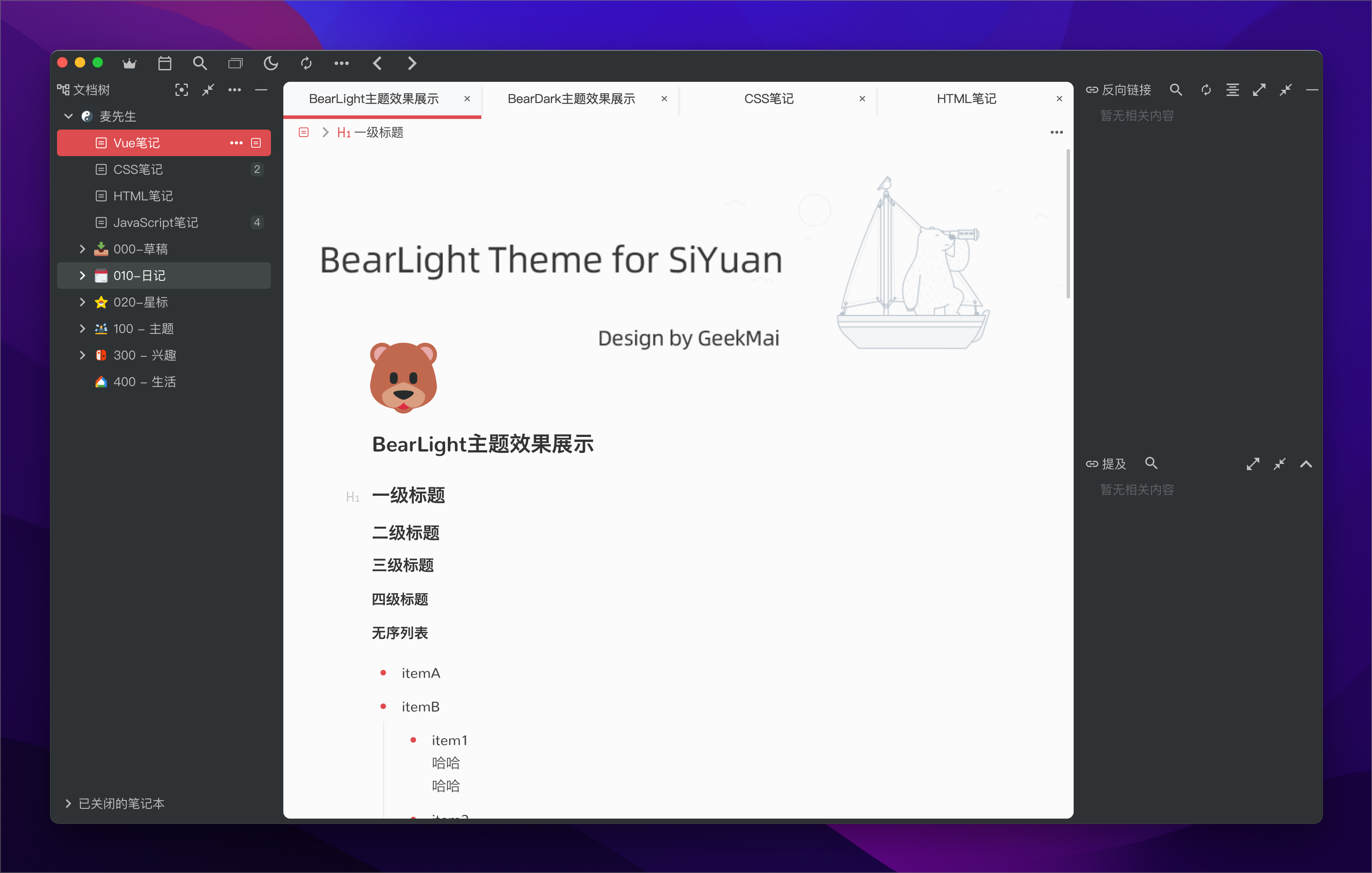Screen dimensions: 1372x873
Task: Toggle dark mode with the moon icon
Action: coord(271,63)
